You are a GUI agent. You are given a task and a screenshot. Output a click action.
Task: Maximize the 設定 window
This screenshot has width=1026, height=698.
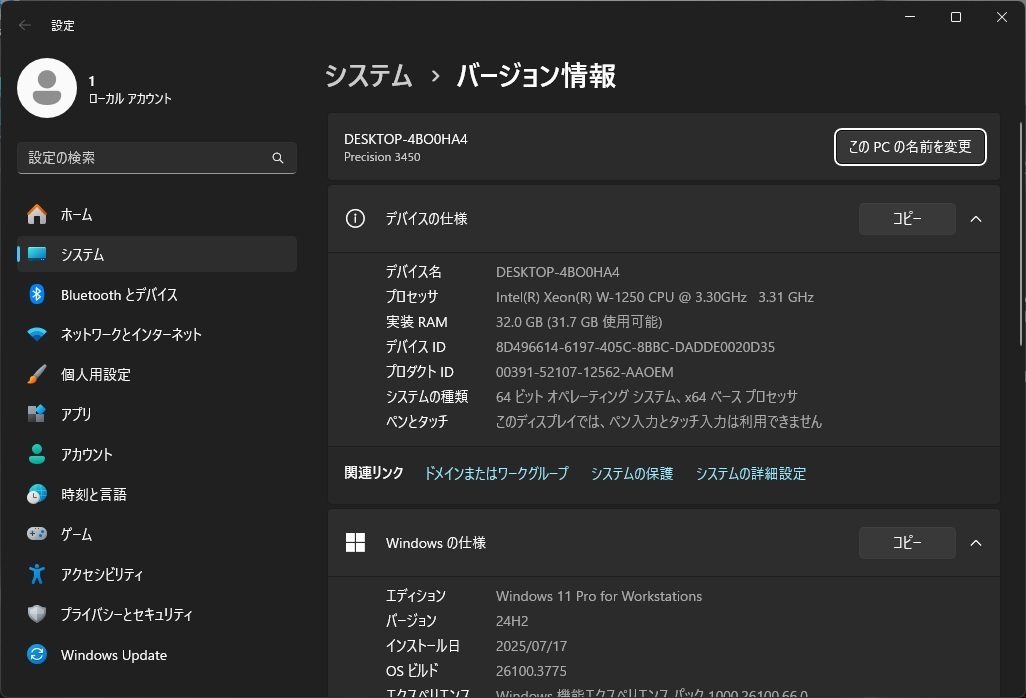point(955,17)
